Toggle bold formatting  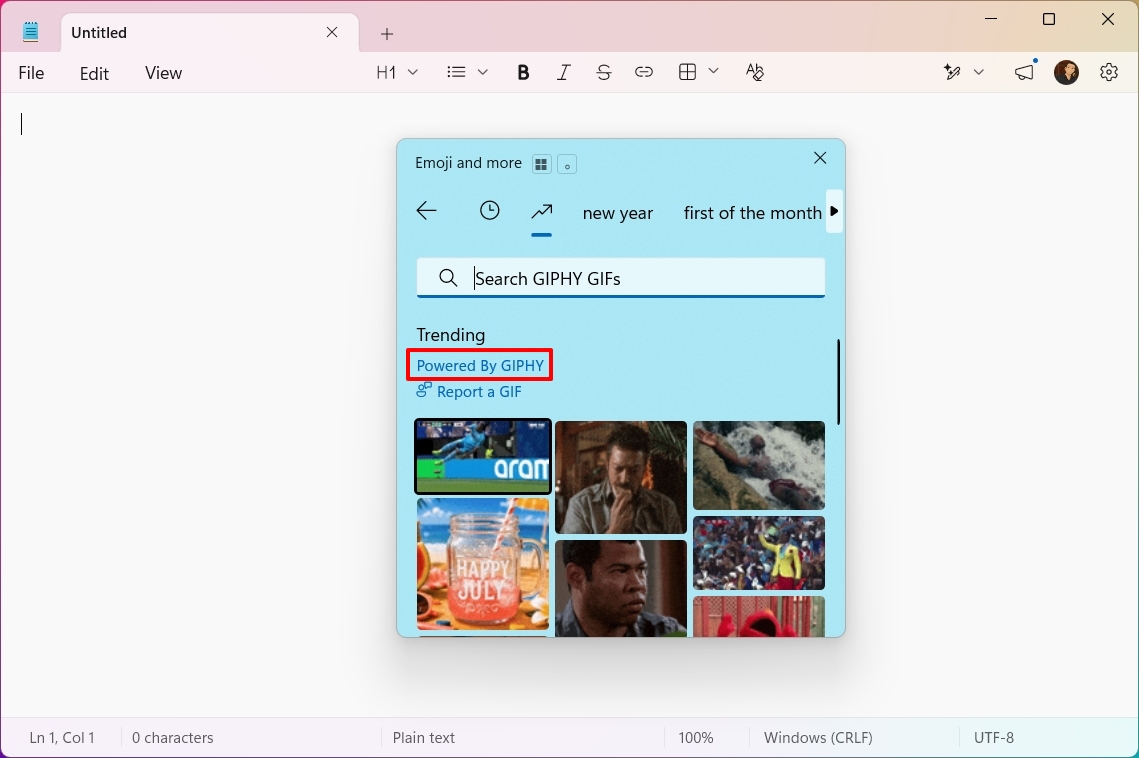tap(523, 72)
